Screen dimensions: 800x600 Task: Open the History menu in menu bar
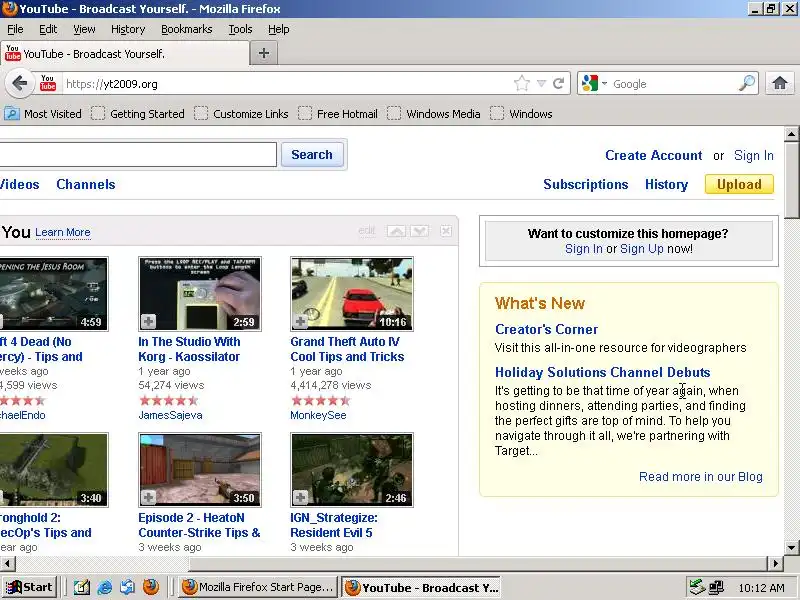(128, 29)
